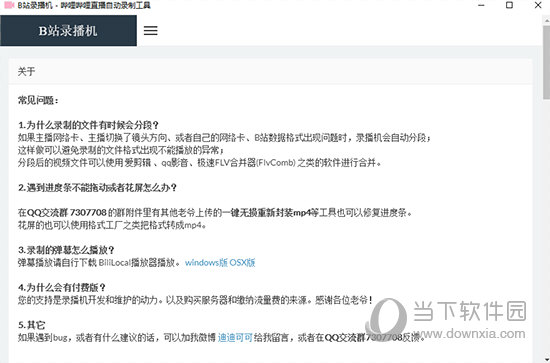The image size is (550, 363).
Task: Minimize the B站录播机 window
Action: pyautogui.click(x=482, y=5)
